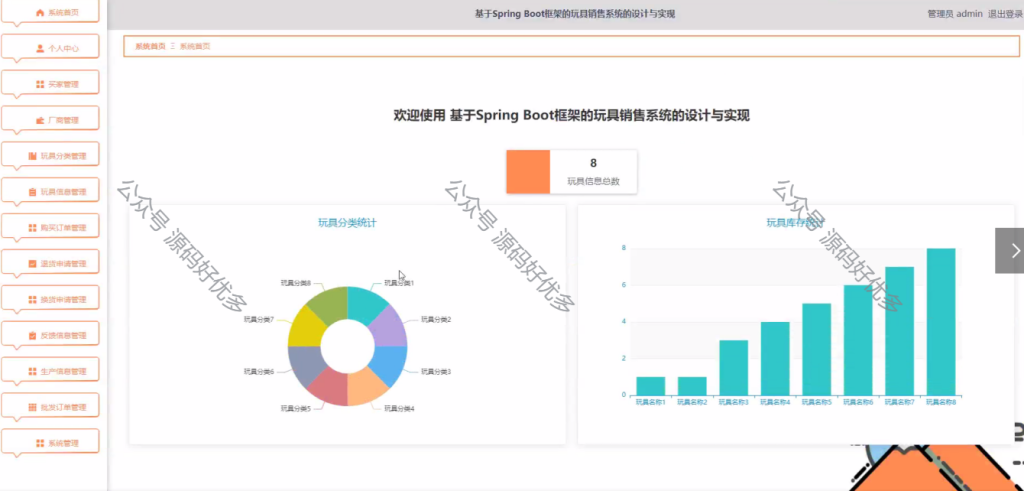Viewport: 1024px width, 491px height.
Task: Click the home icon beside 系统首页
Action: (40, 12)
